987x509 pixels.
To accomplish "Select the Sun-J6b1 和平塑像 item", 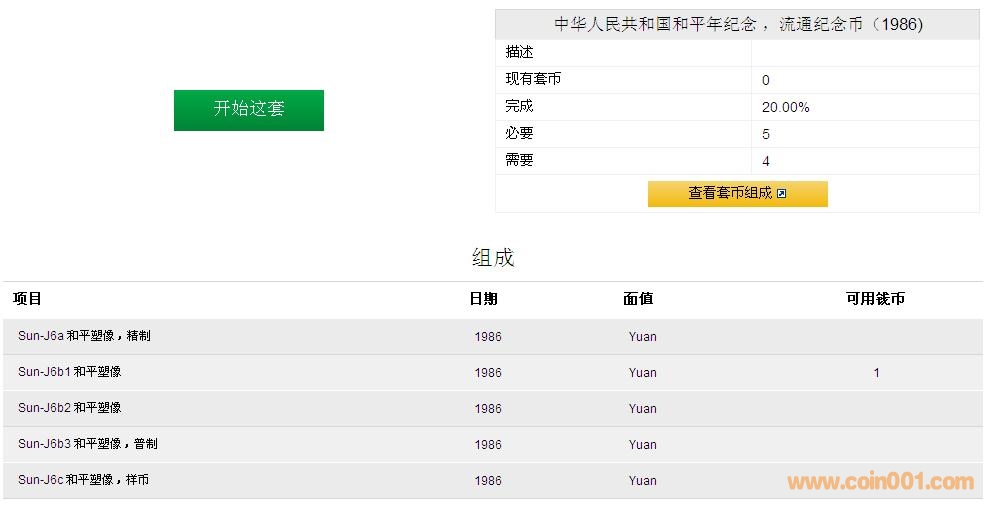I will coord(69,372).
